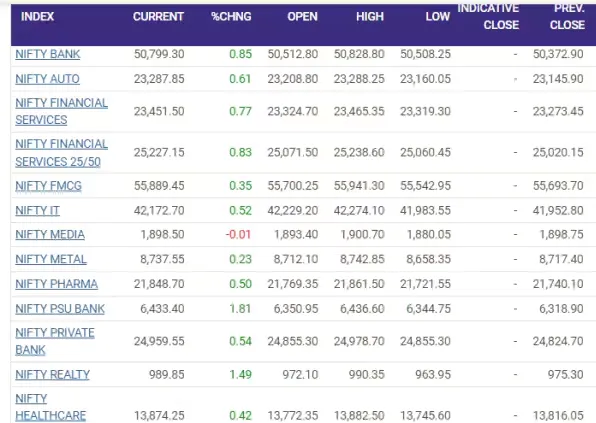
Task: Click the CURRENT column header
Action: pos(158,17)
